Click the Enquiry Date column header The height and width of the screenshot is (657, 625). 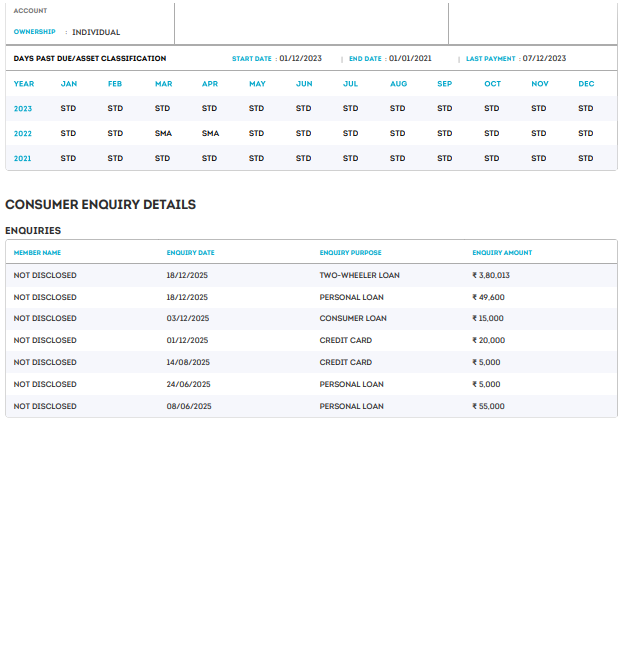[x=190, y=253]
